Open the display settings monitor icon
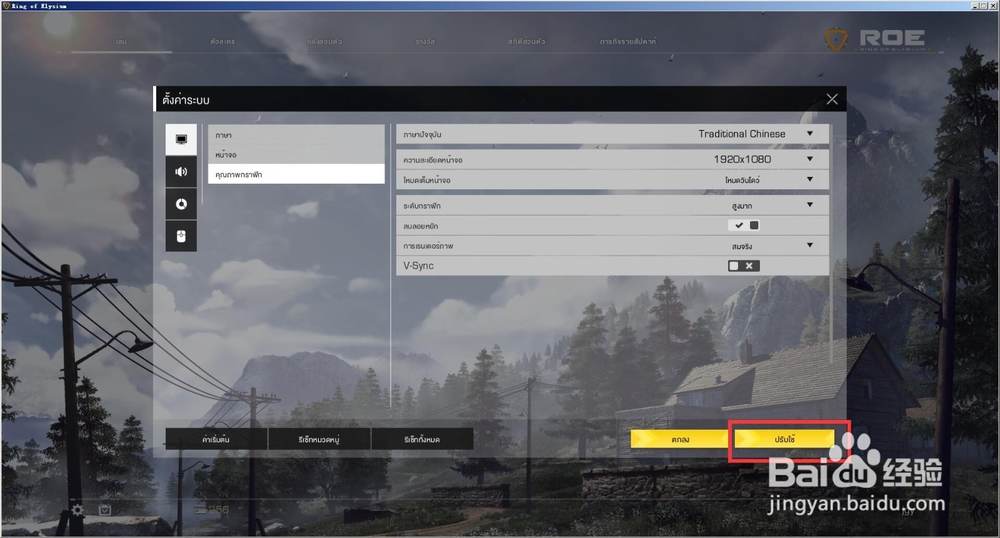Image resolution: width=1000 pixels, height=538 pixels. (x=181, y=140)
